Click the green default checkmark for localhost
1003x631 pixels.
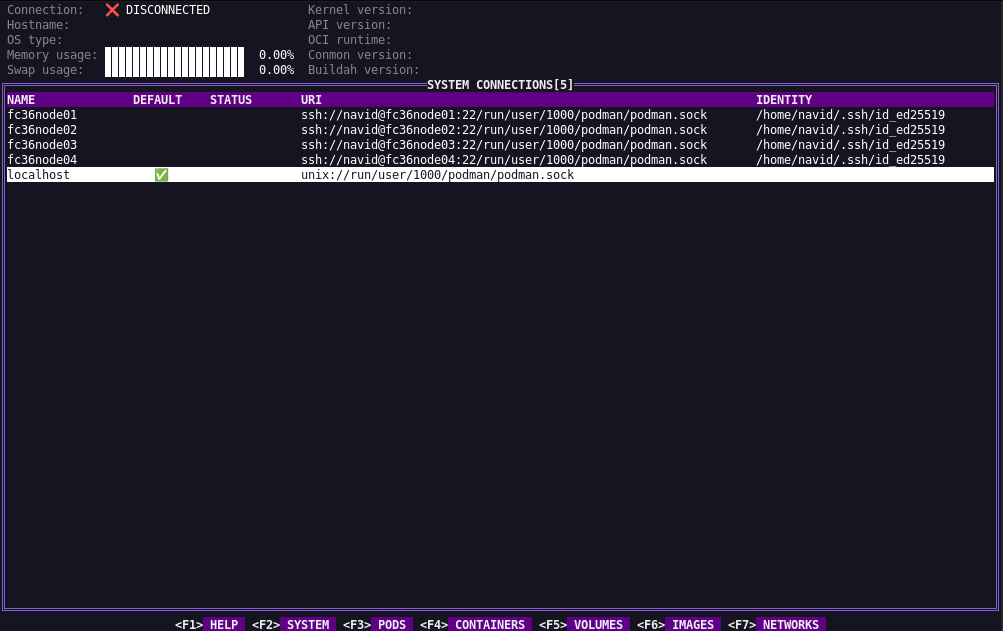[161, 175]
